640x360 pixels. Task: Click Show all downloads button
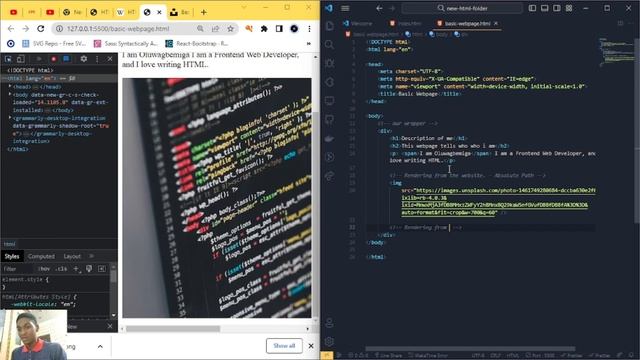tap(284, 346)
